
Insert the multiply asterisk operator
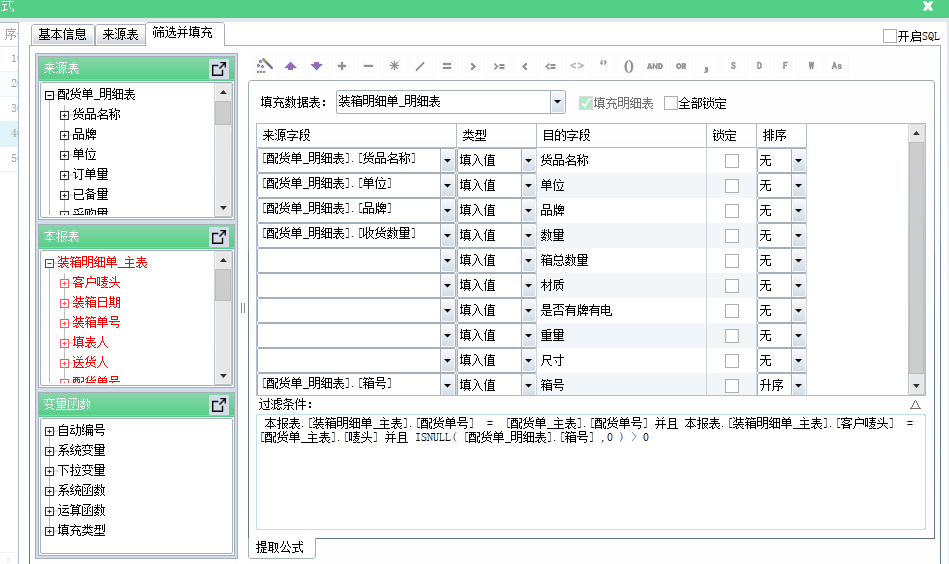394,65
